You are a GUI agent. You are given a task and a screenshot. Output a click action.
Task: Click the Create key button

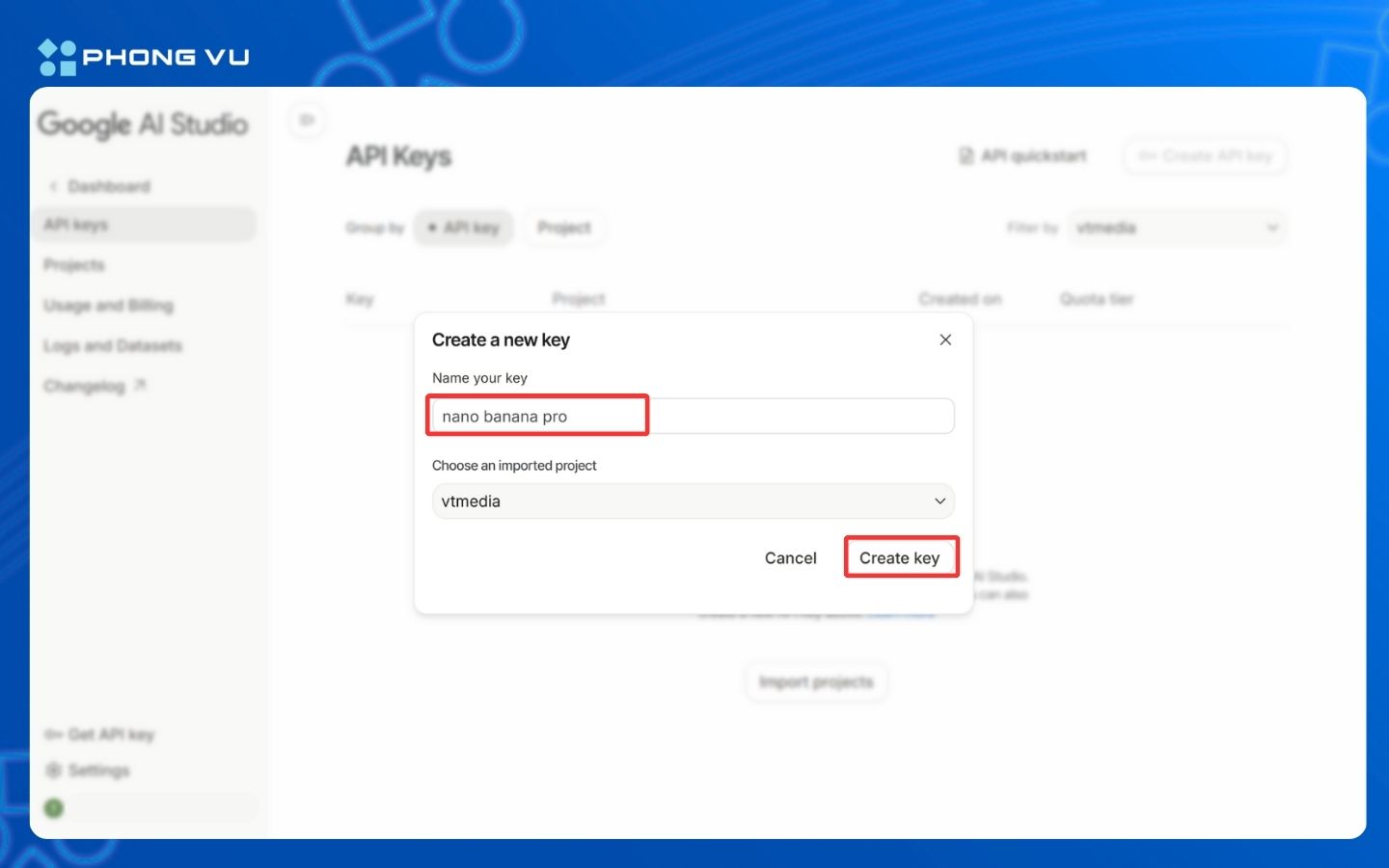pos(900,557)
